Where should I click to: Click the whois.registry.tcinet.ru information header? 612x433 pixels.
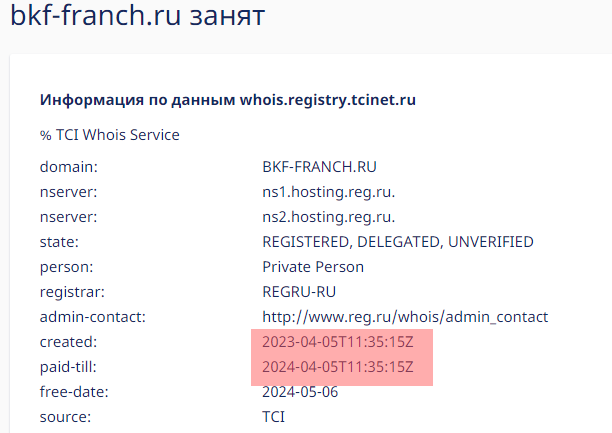click(228, 100)
